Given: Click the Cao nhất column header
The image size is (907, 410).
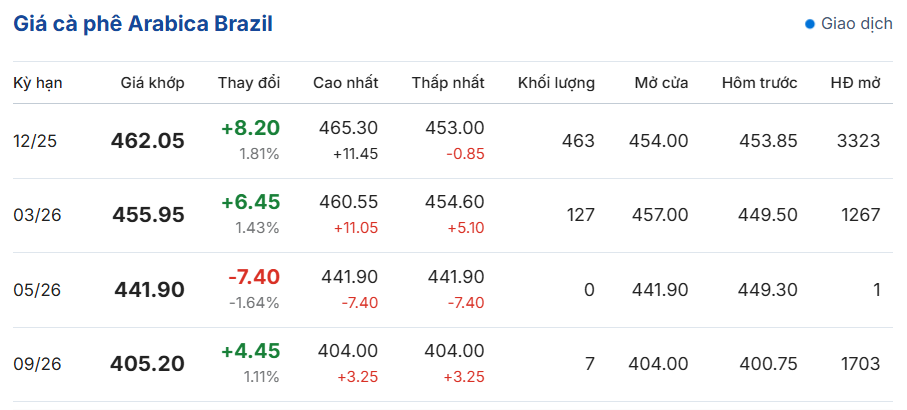Looking at the screenshot, I should (345, 83).
